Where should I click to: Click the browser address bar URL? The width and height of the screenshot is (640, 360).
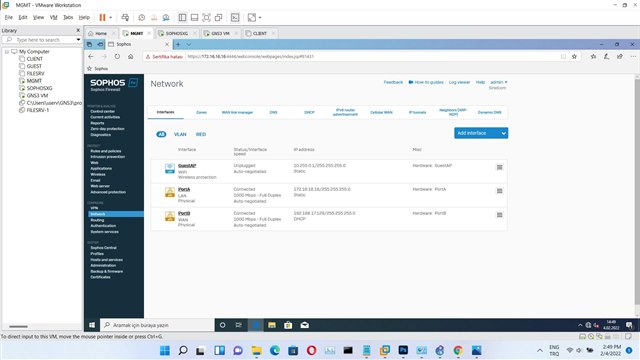pyautogui.click(x=251, y=56)
